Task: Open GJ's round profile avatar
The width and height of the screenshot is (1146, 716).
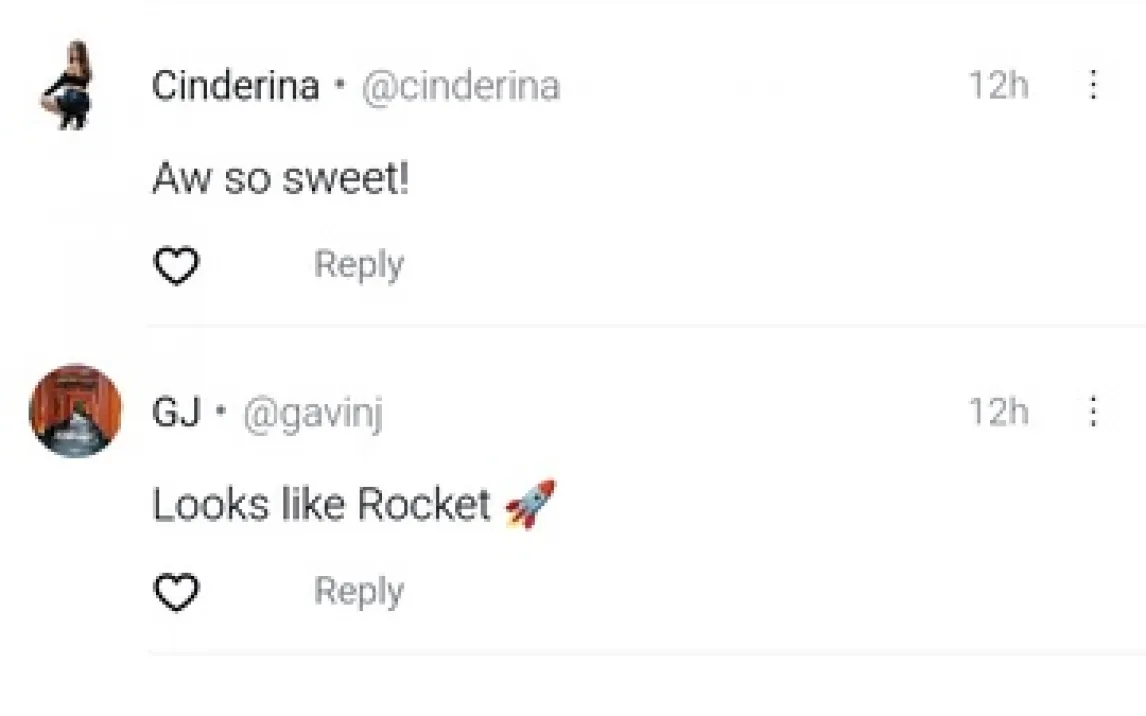Action: pos(75,411)
